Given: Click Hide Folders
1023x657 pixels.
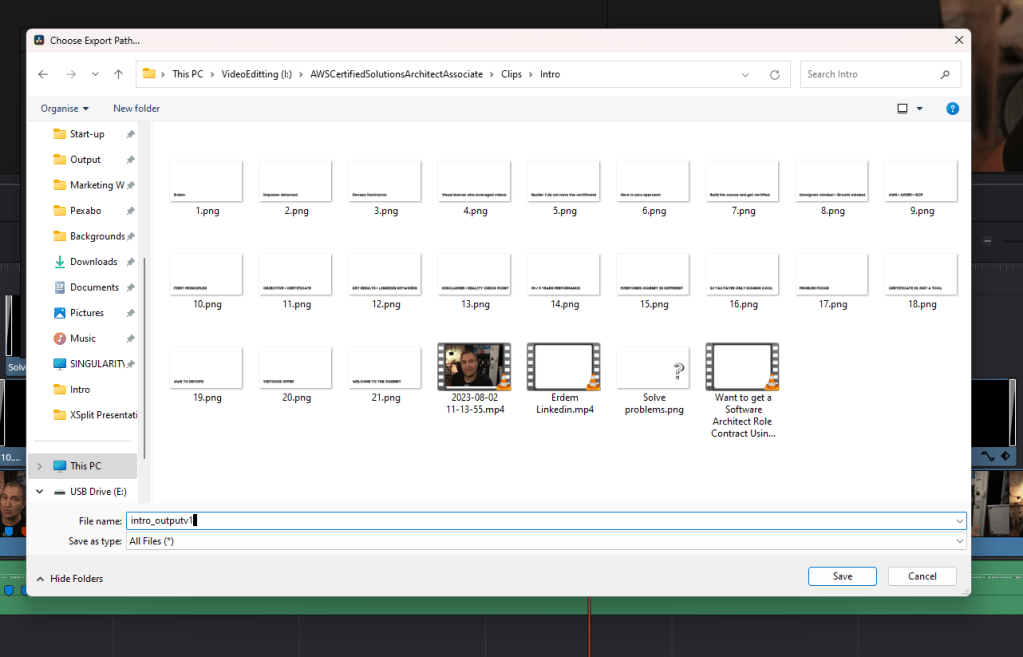Looking at the screenshot, I should click(70, 579).
